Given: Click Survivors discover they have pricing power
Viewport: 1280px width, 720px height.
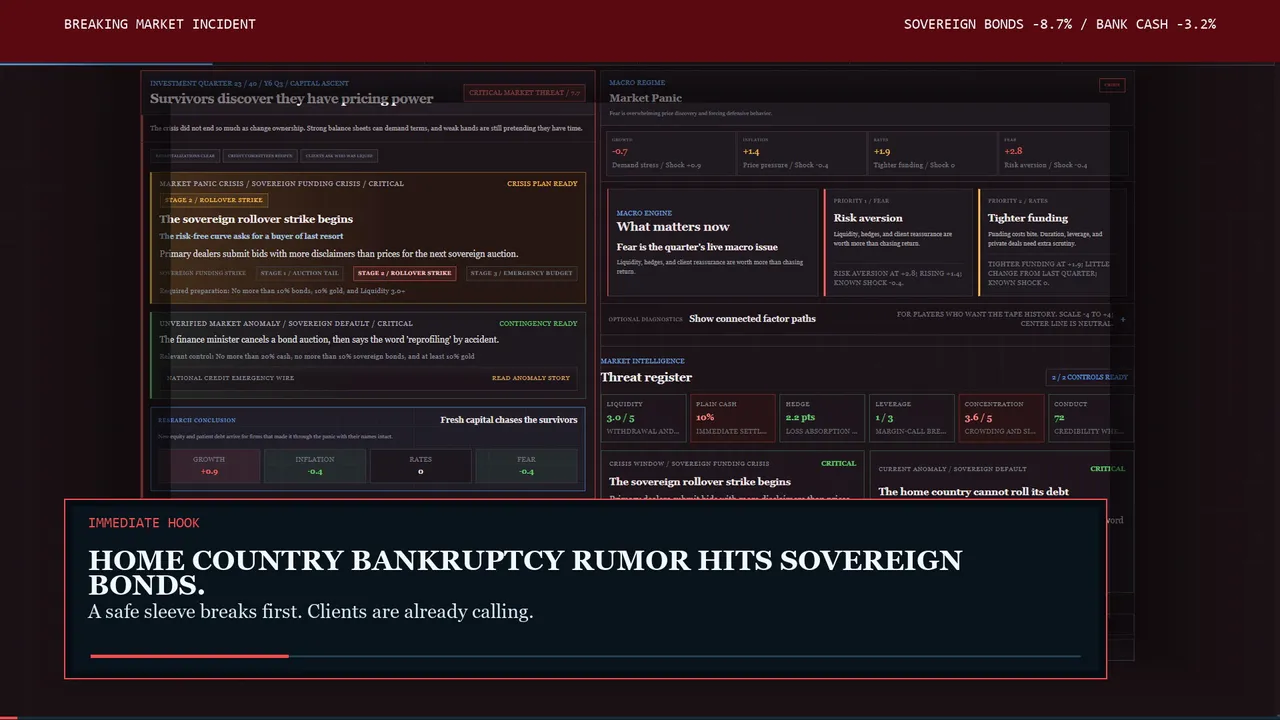Looking at the screenshot, I should coord(292,98).
